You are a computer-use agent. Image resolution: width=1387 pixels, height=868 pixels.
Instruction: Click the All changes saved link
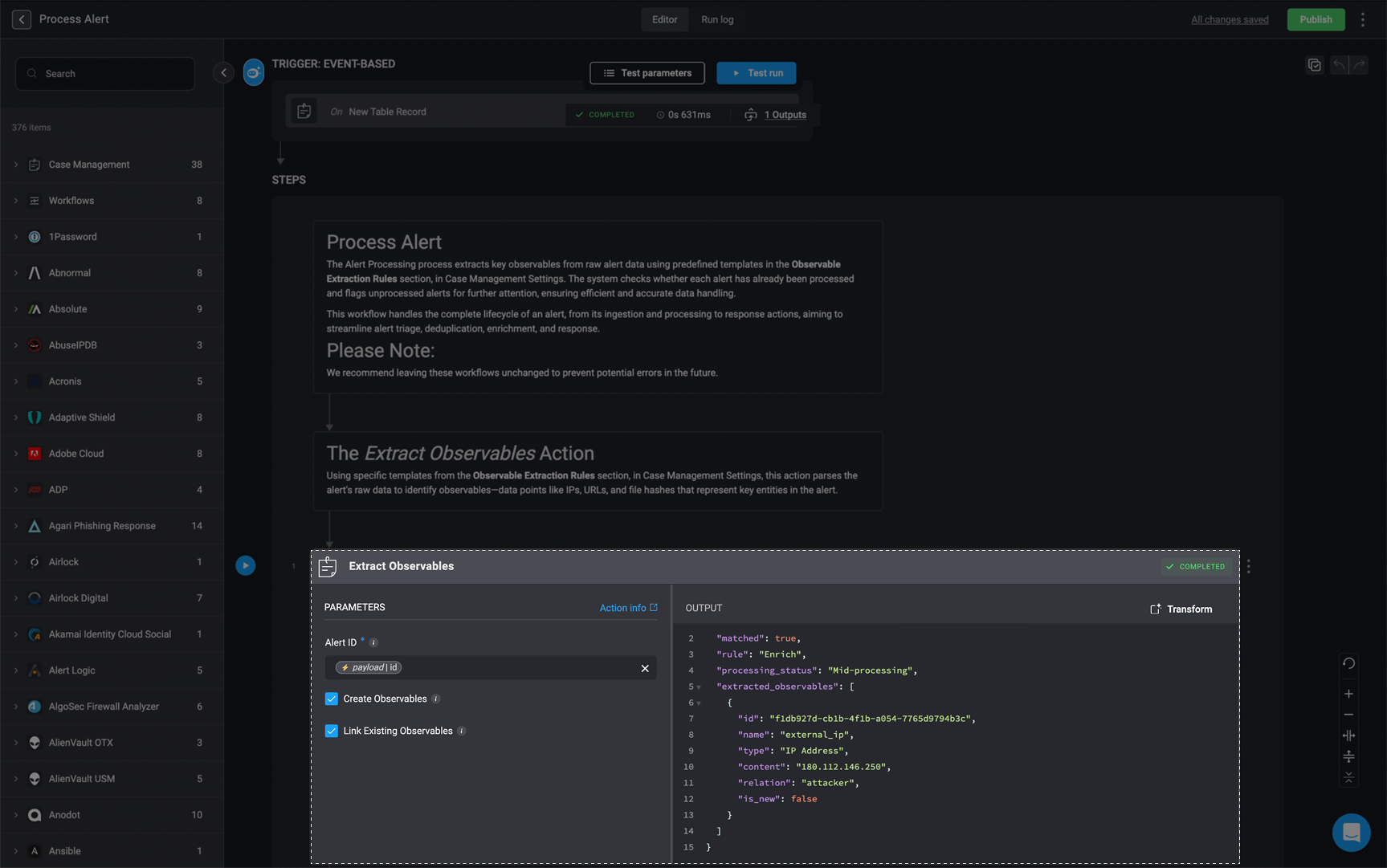(x=1230, y=19)
